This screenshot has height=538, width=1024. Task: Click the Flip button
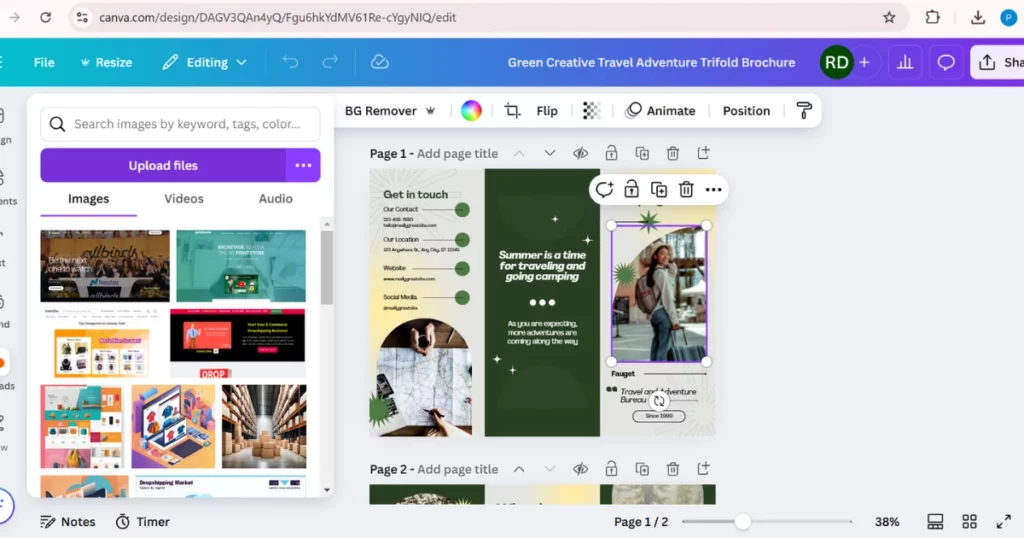pos(547,111)
